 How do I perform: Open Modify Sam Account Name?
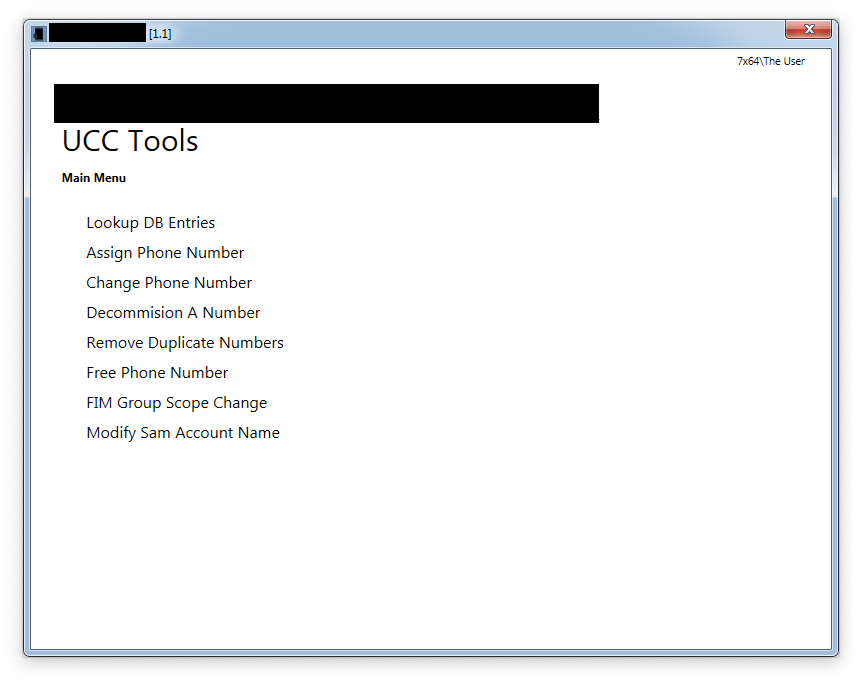[183, 433]
